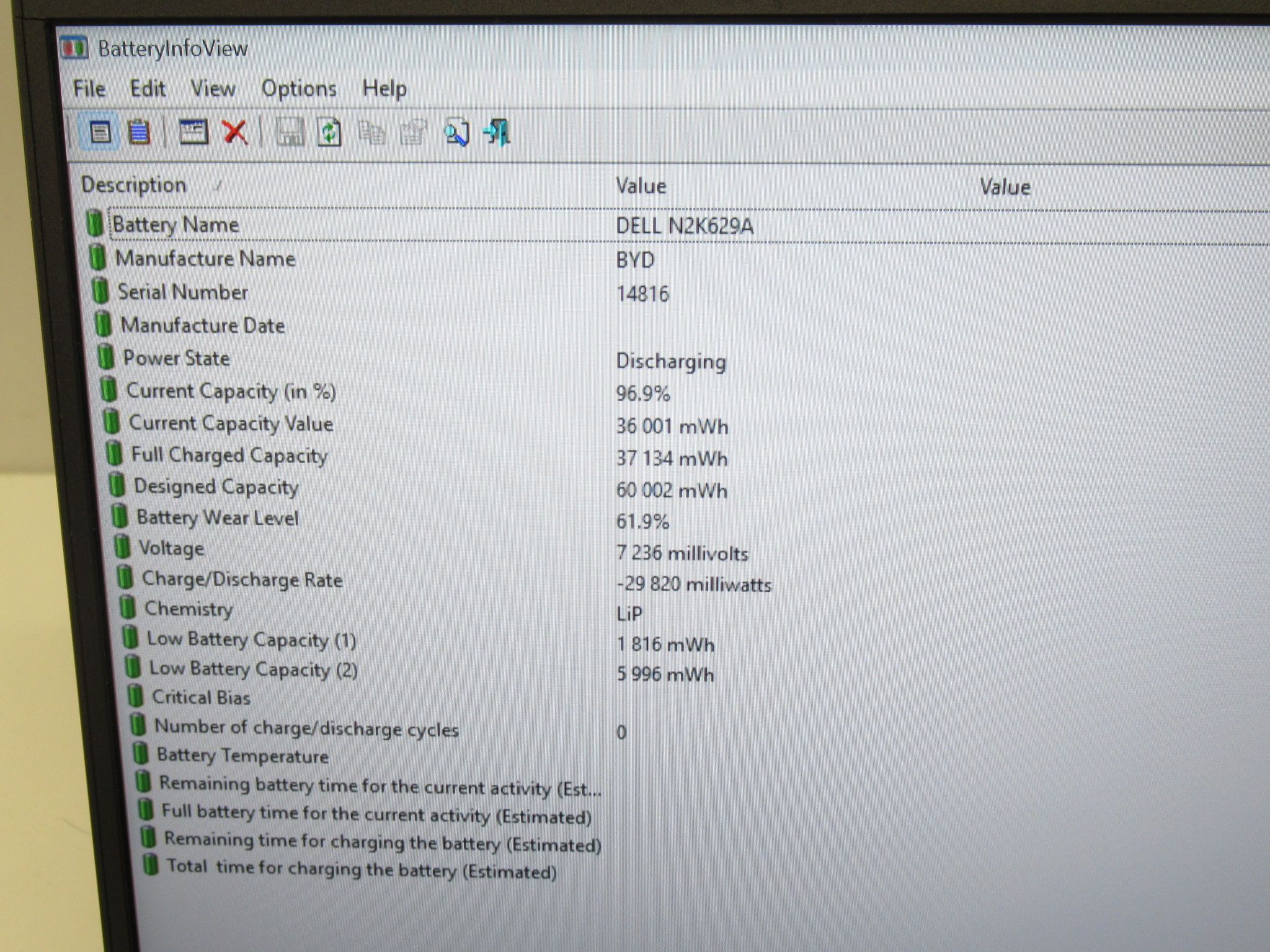Click the battery icon beside Battery Wear Level

(119, 516)
